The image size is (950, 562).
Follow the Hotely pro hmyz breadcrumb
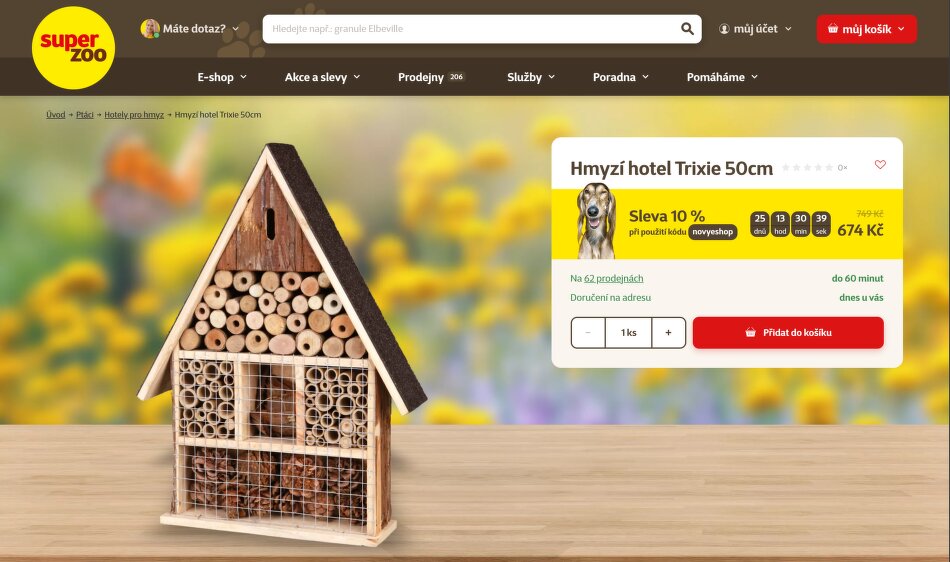pos(134,114)
